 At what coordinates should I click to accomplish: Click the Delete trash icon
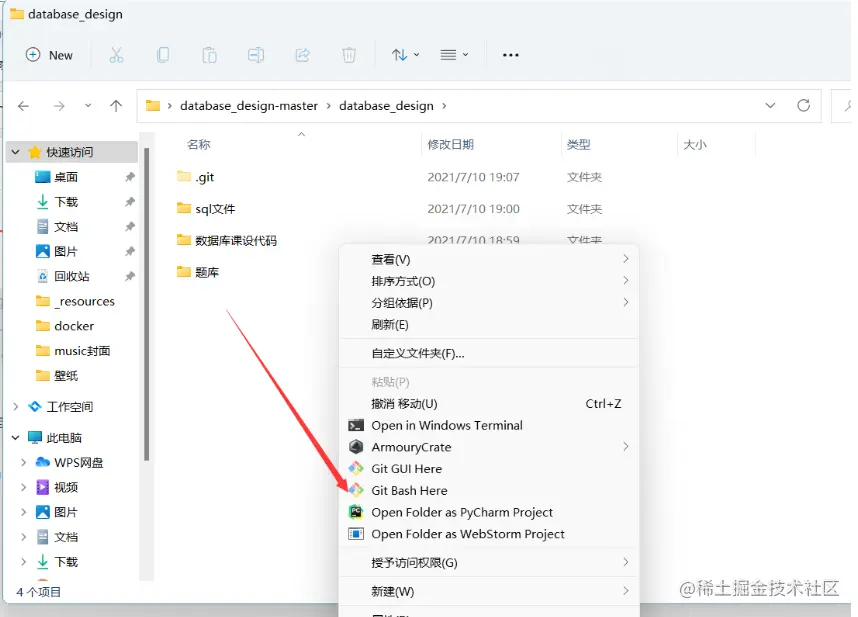point(349,55)
